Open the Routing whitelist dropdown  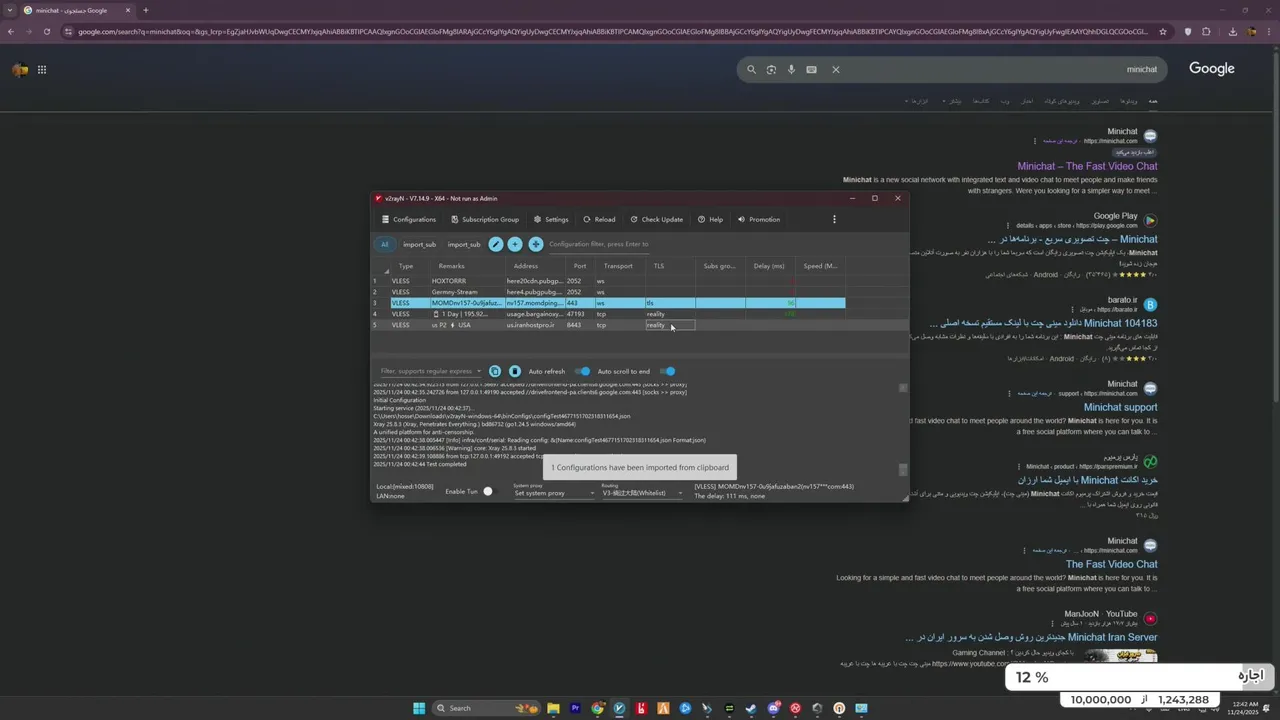642,493
